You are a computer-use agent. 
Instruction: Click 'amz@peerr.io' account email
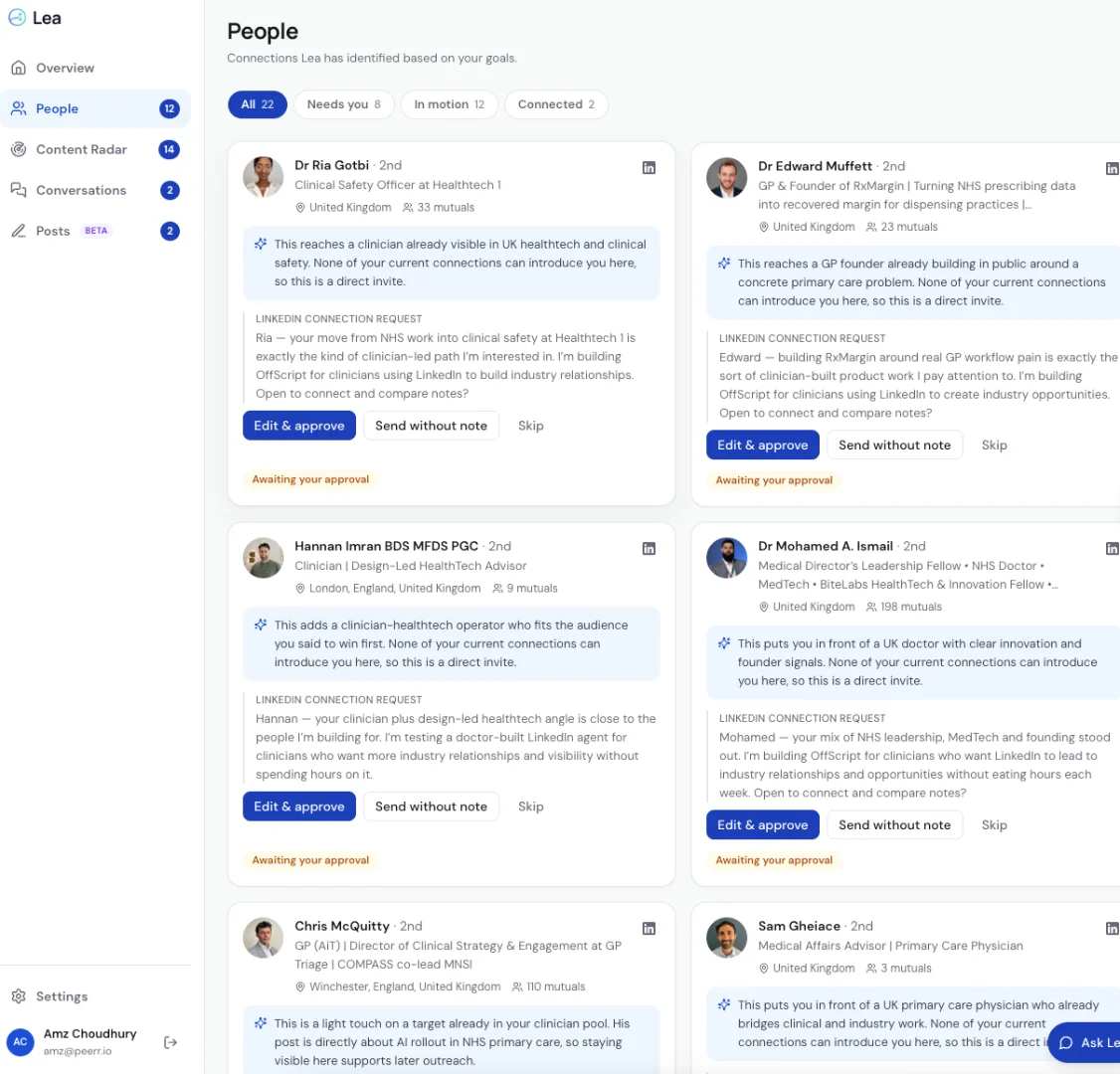click(x=78, y=1051)
